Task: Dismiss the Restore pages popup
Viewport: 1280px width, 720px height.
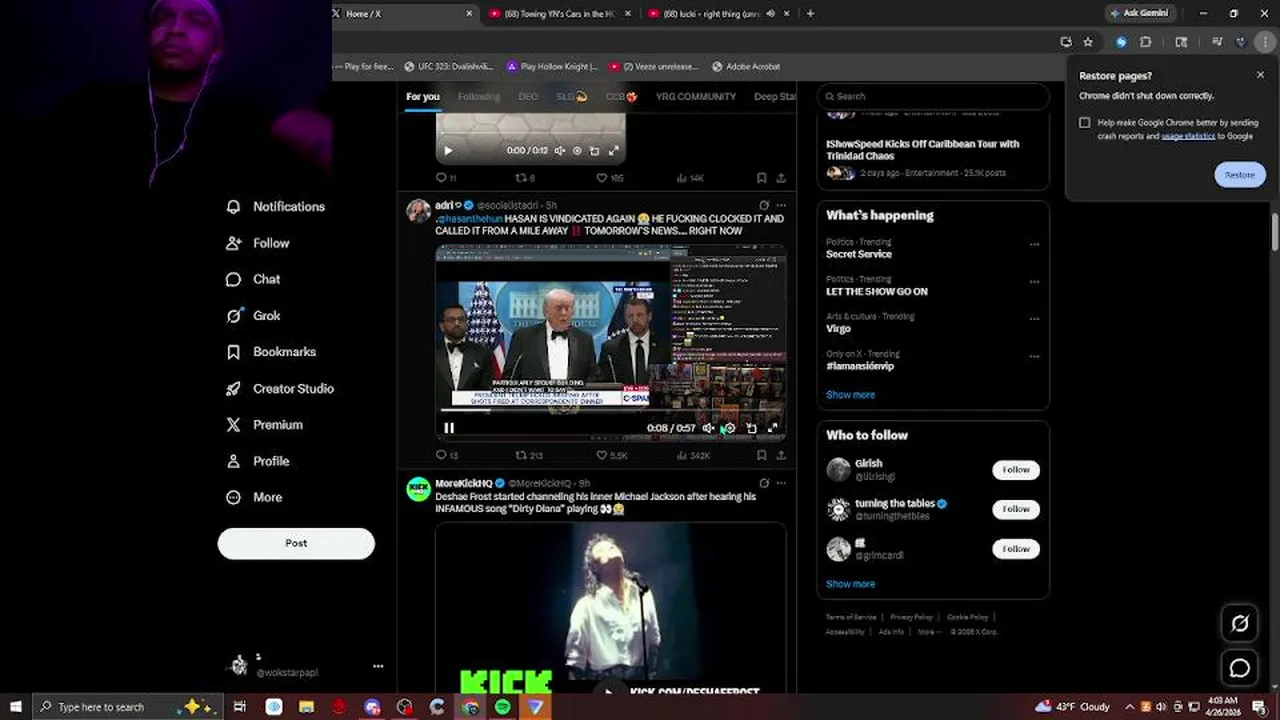Action: point(1260,75)
